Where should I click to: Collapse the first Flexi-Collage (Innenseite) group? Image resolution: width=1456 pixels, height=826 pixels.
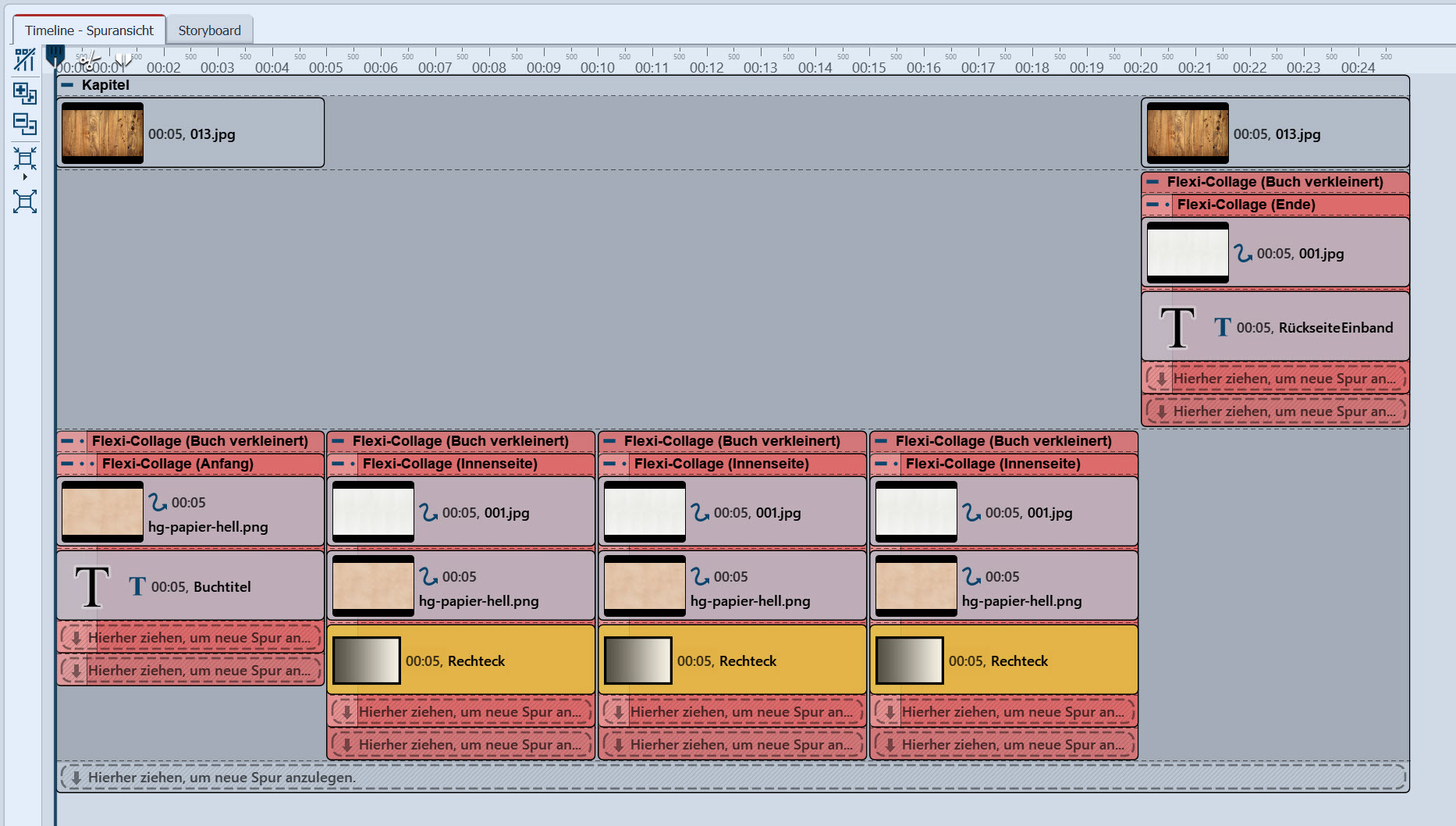pyautogui.click(x=339, y=464)
